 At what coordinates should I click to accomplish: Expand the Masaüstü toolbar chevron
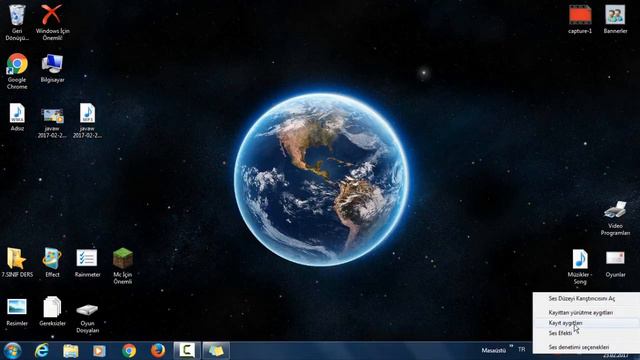pos(511,347)
